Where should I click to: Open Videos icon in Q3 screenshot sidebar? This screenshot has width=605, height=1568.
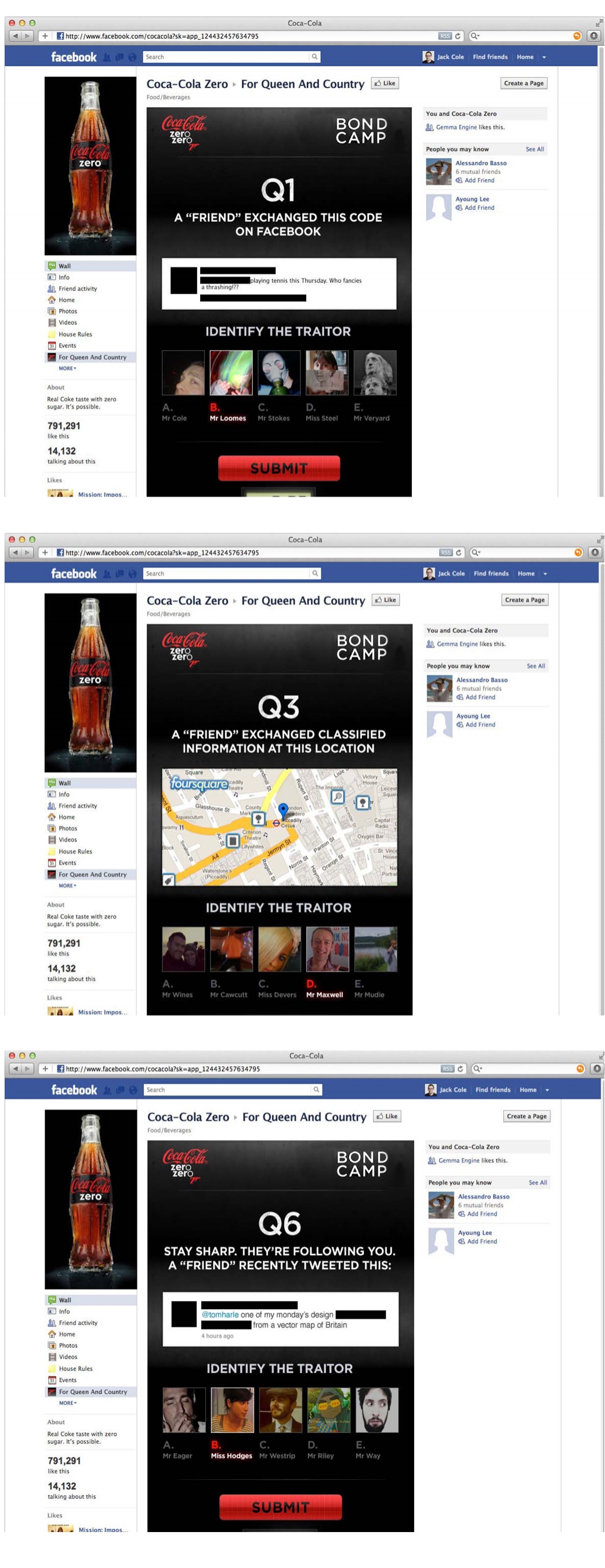[x=52, y=839]
